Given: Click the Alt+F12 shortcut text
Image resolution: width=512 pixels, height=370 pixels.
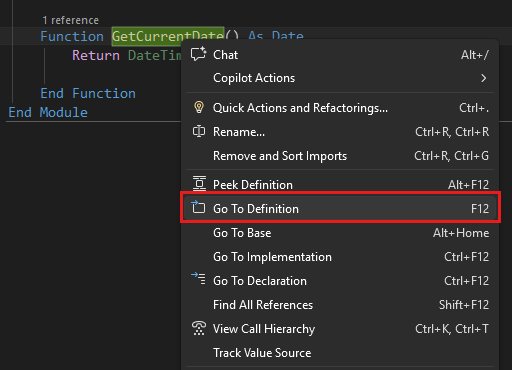Looking at the screenshot, I should (468, 185).
